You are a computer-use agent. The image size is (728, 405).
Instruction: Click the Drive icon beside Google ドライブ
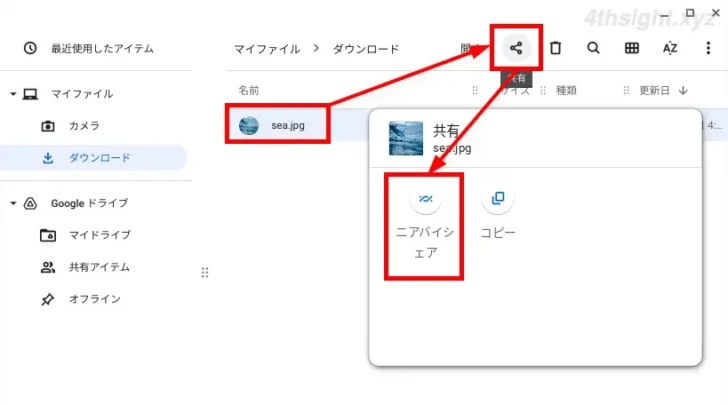(30, 203)
